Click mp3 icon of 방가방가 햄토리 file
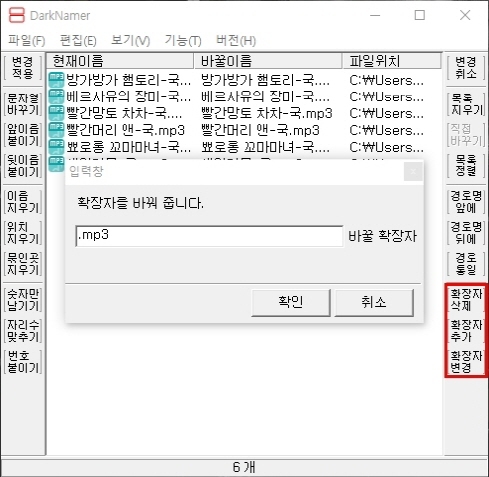The height and width of the screenshot is (477, 489). pyautogui.click(x=56, y=80)
